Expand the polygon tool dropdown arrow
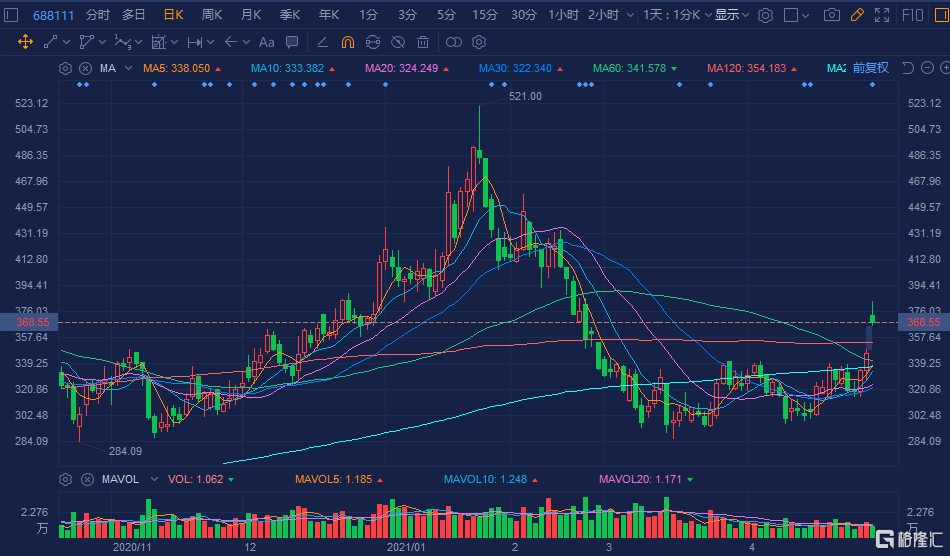Viewport: 950px width, 556px height. tap(102, 42)
